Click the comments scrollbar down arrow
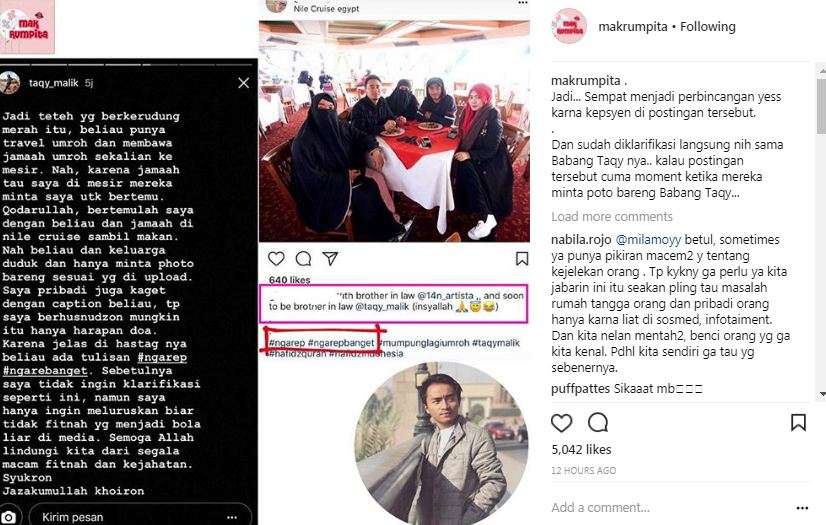826x525 pixels. tap(822, 394)
